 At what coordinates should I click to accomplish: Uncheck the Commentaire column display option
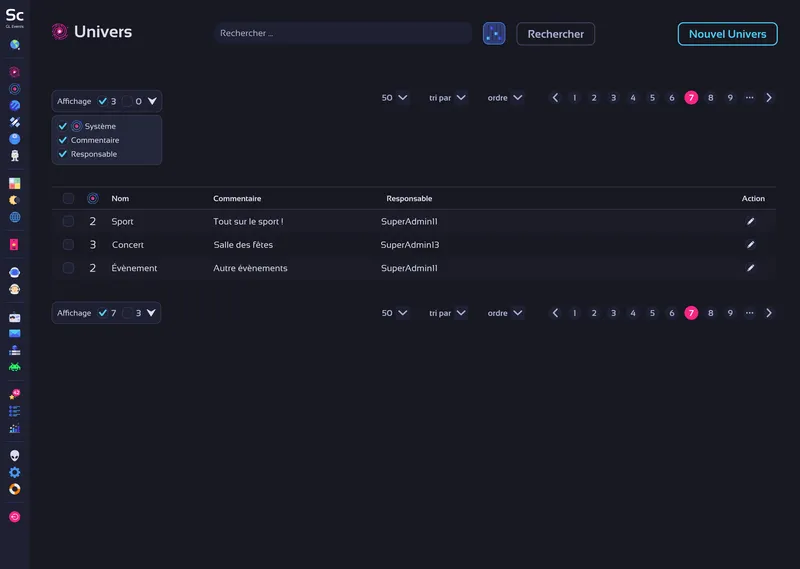tap(63, 140)
